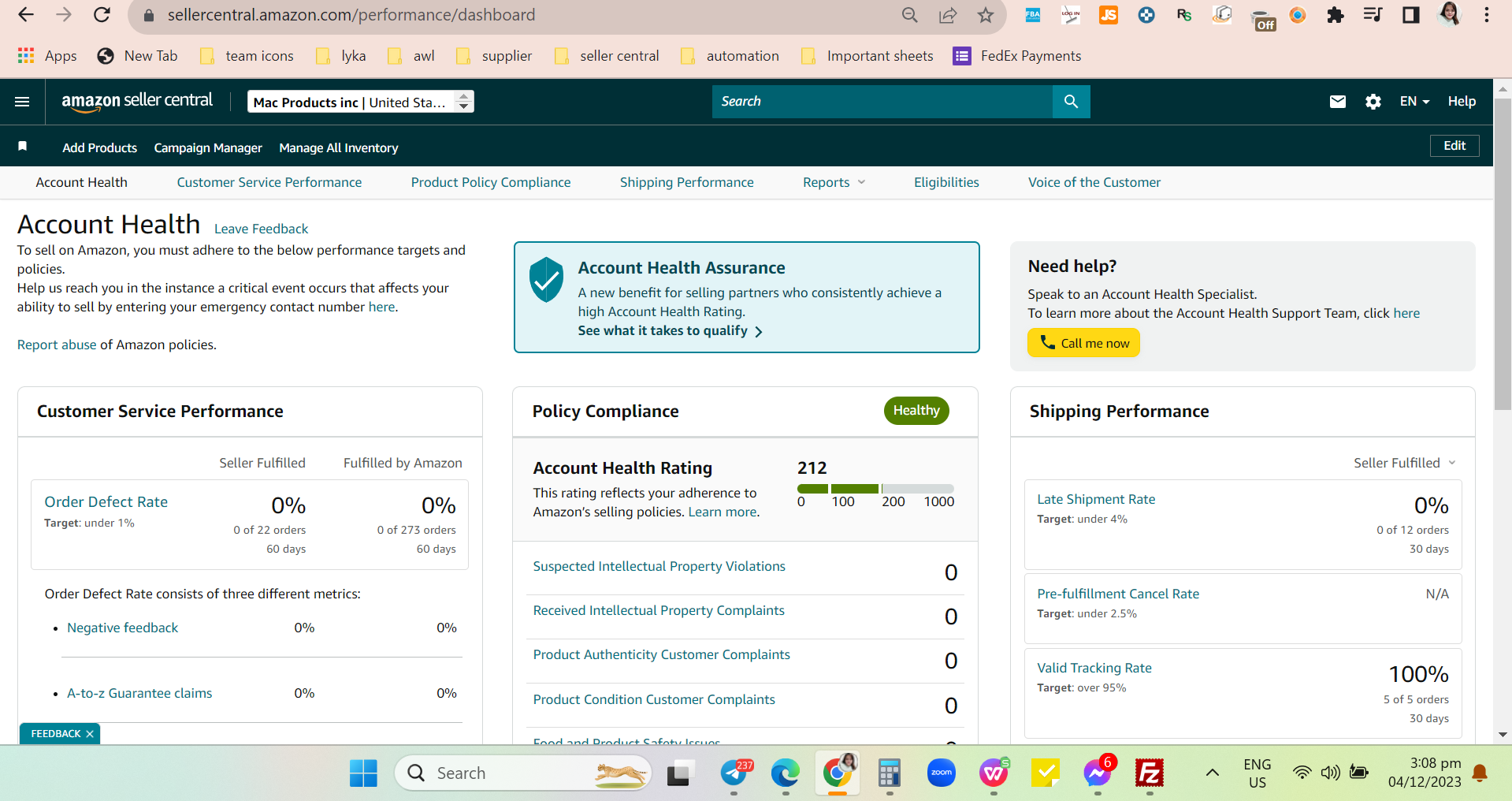The height and width of the screenshot is (801, 1512).
Task: Open FileZilla from the taskbar
Action: click(x=1150, y=773)
